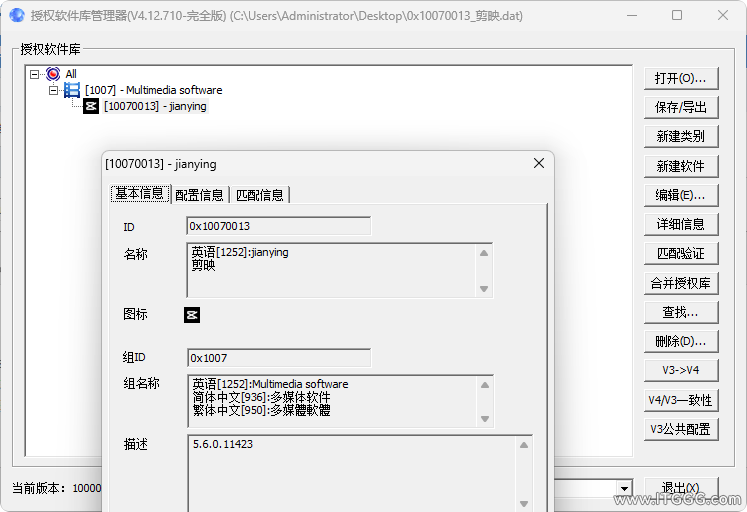The image size is (747, 512).
Task: Click the 打开(O)... button
Action: [681, 78]
